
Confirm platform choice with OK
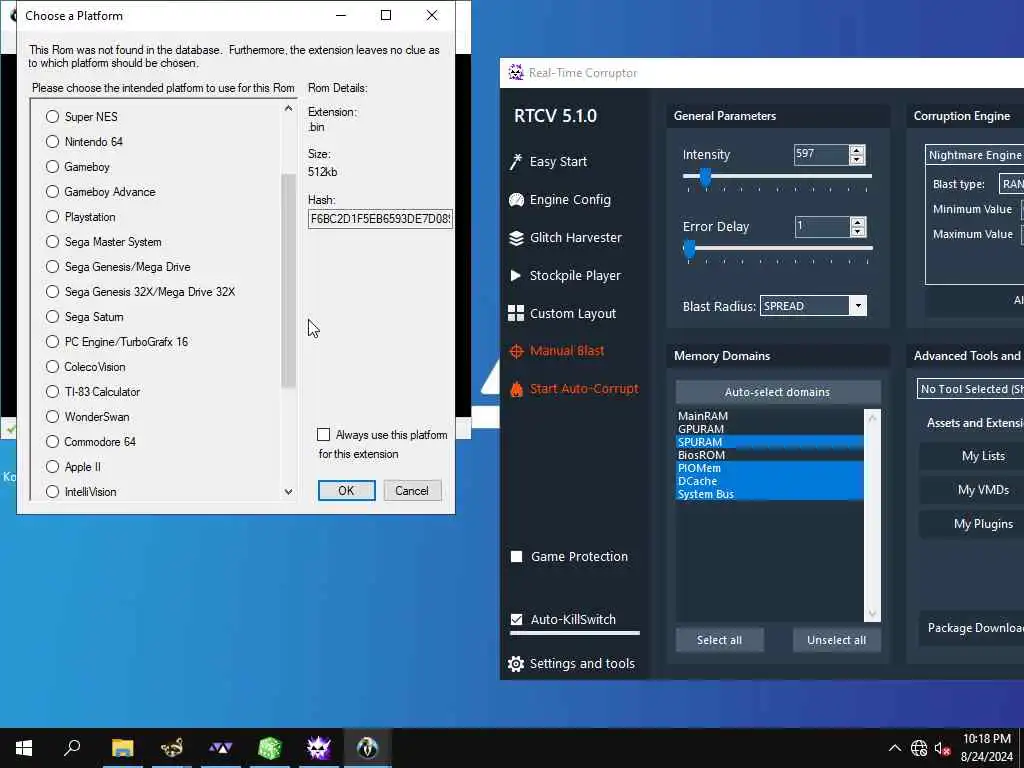(x=347, y=490)
